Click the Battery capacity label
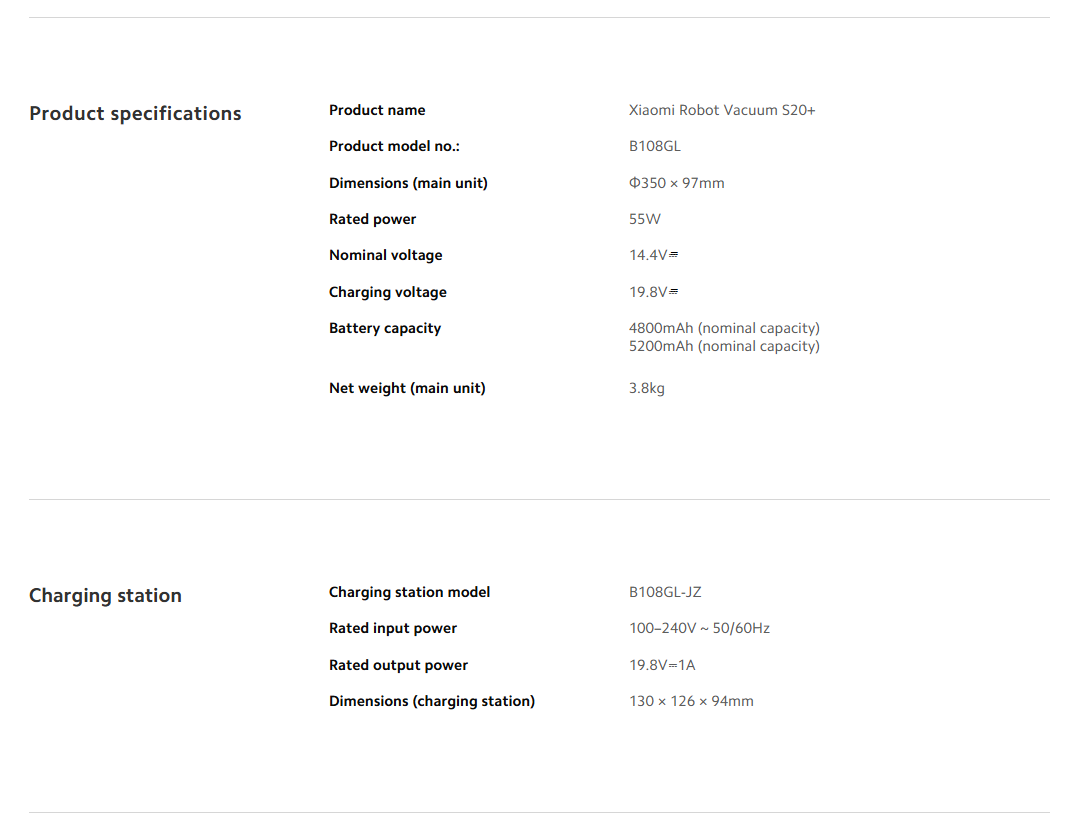Viewport: 1084px width, 831px height. click(384, 328)
